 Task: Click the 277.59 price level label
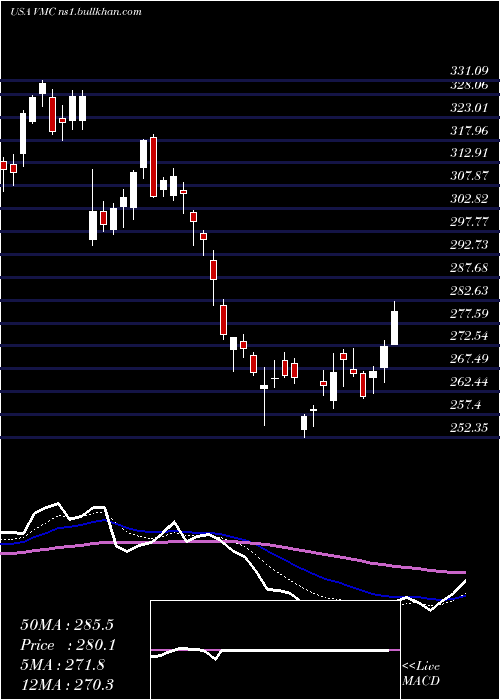(469, 314)
